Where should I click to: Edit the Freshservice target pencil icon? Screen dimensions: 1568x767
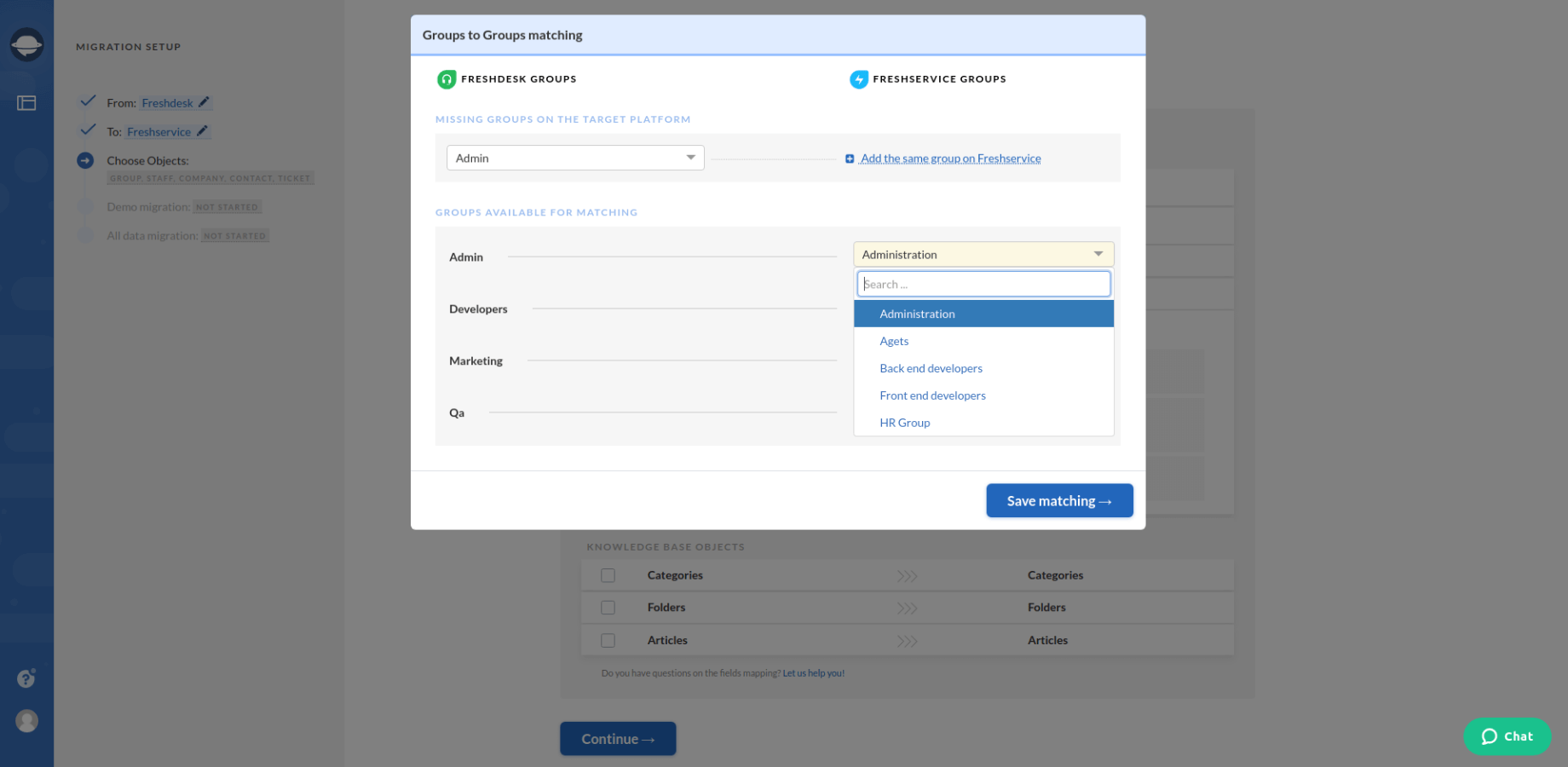[202, 131]
